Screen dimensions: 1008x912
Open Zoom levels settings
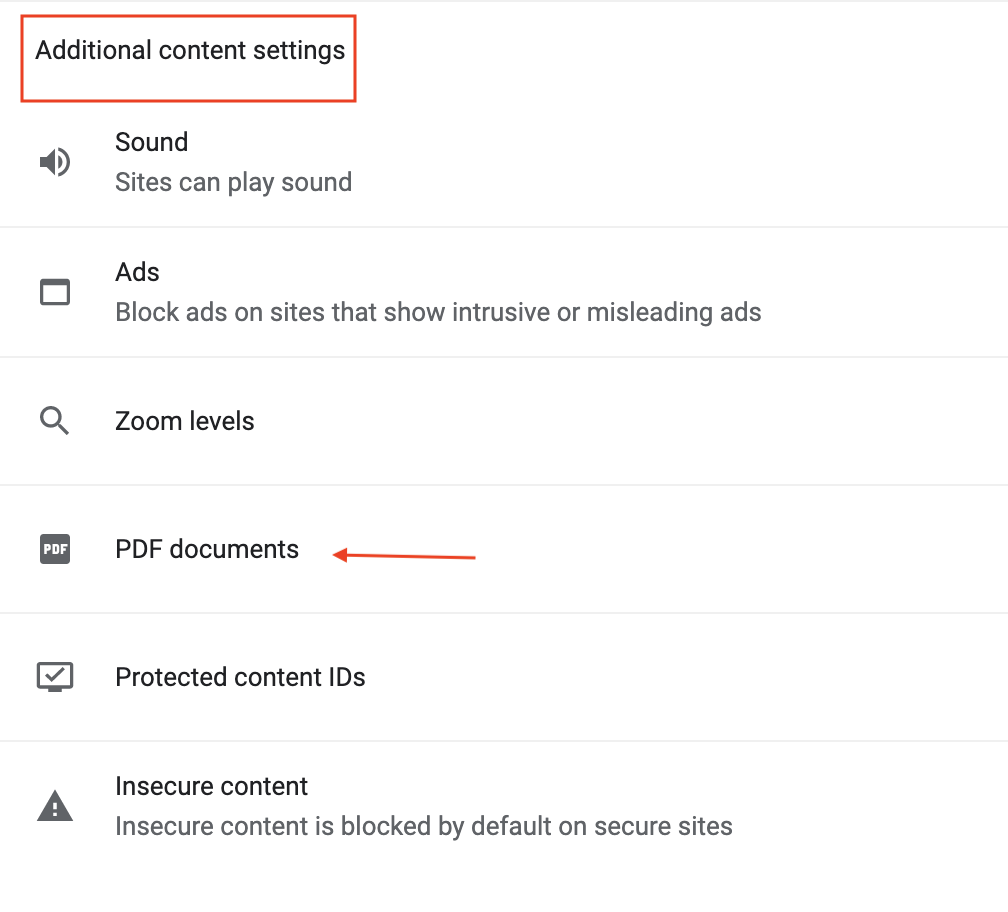(185, 421)
